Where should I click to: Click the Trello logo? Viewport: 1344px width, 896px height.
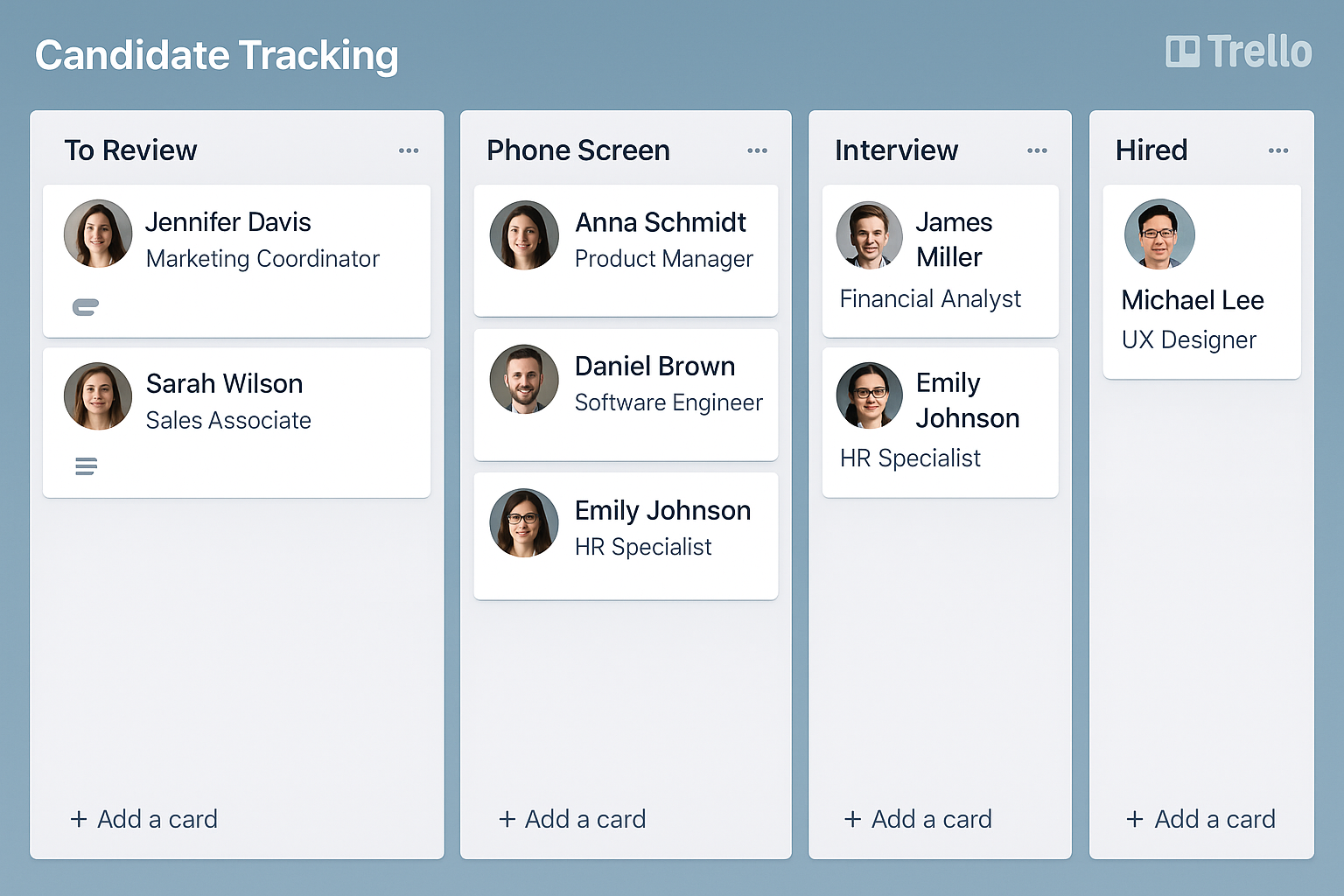pyautogui.click(x=1239, y=52)
